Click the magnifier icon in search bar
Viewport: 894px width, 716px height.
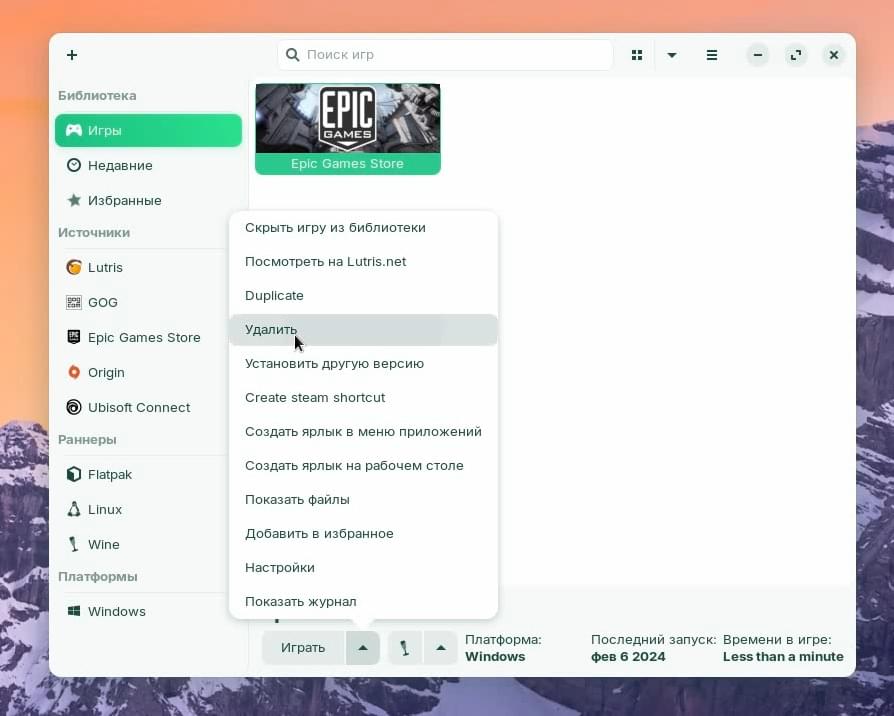pos(292,55)
